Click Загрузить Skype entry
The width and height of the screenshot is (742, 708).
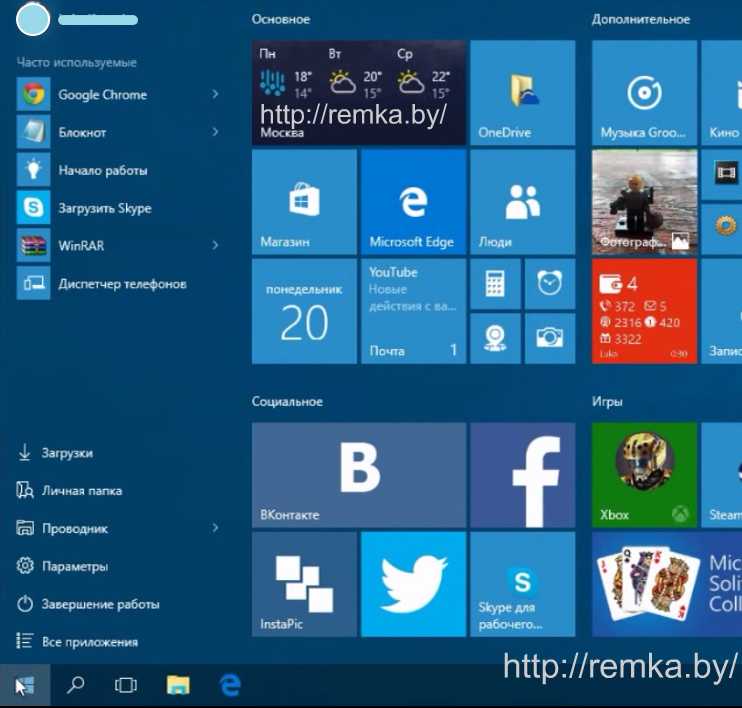point(118,208)
